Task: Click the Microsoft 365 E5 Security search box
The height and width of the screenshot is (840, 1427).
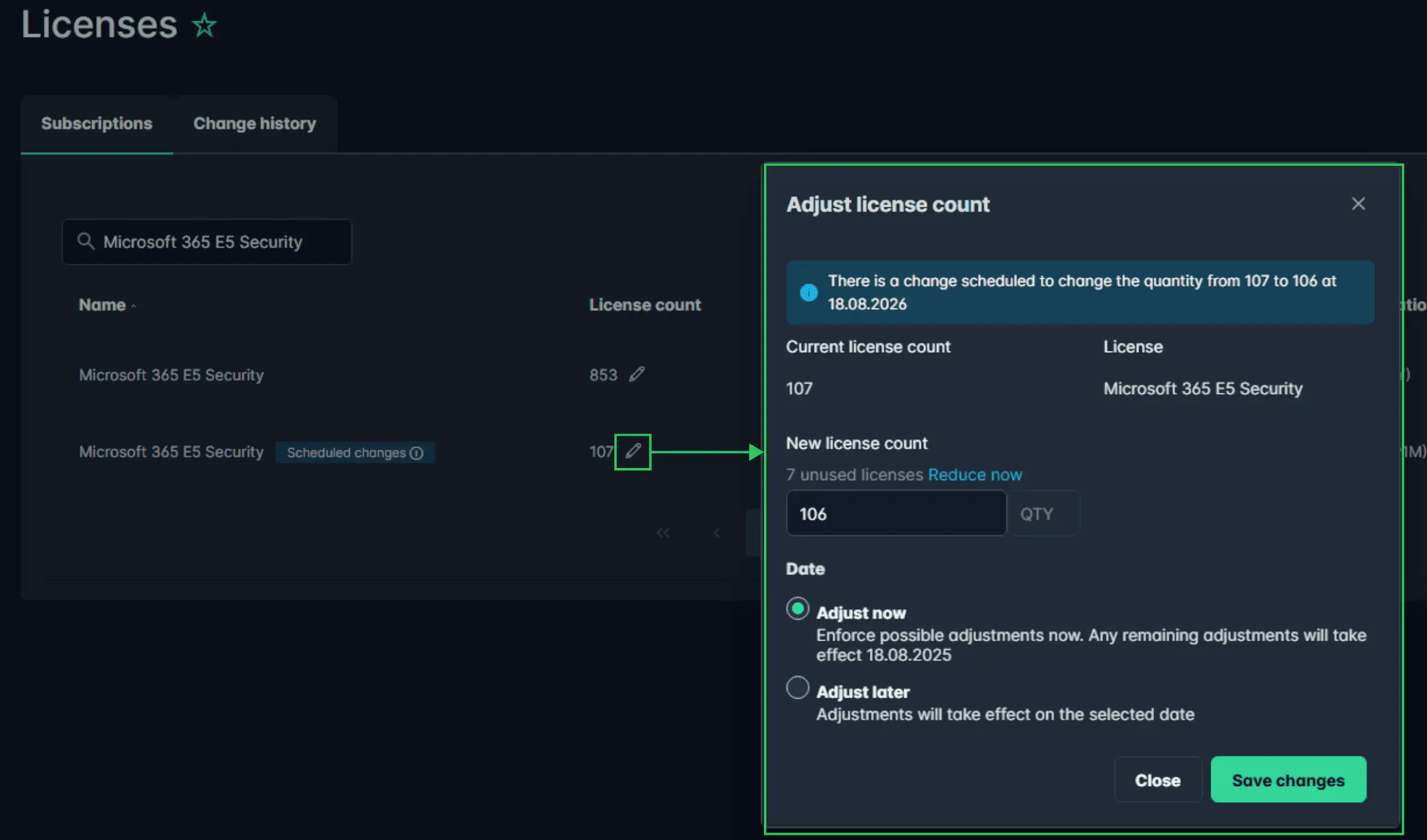Action: pyautogui.click(x=206, y=242)
